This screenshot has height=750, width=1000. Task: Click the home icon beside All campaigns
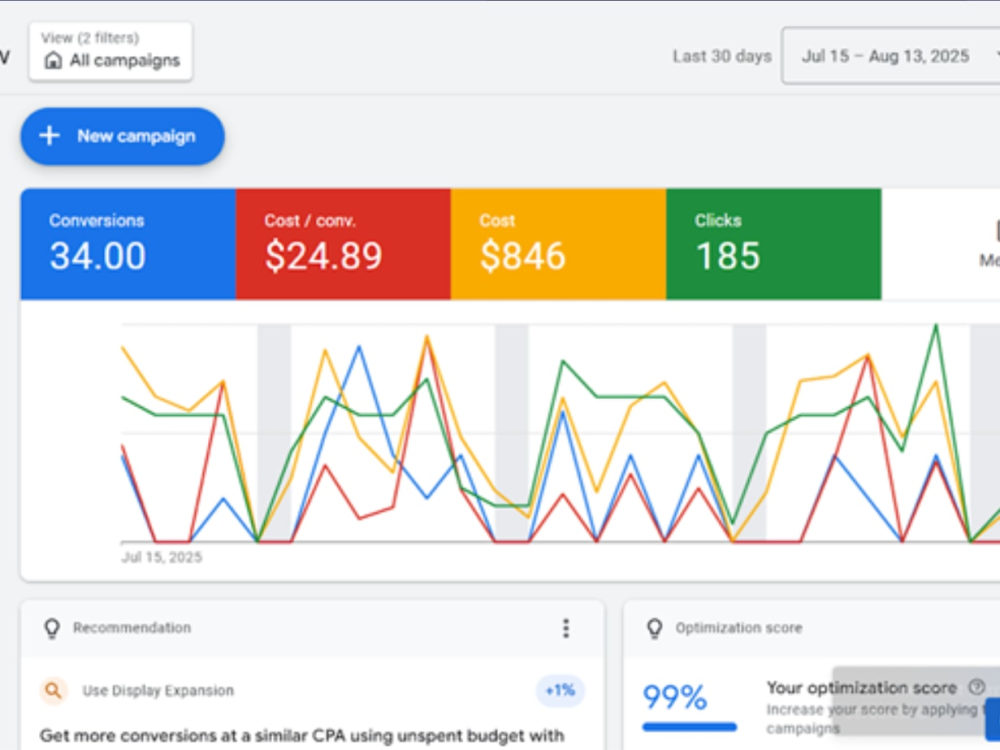(54, 61)
